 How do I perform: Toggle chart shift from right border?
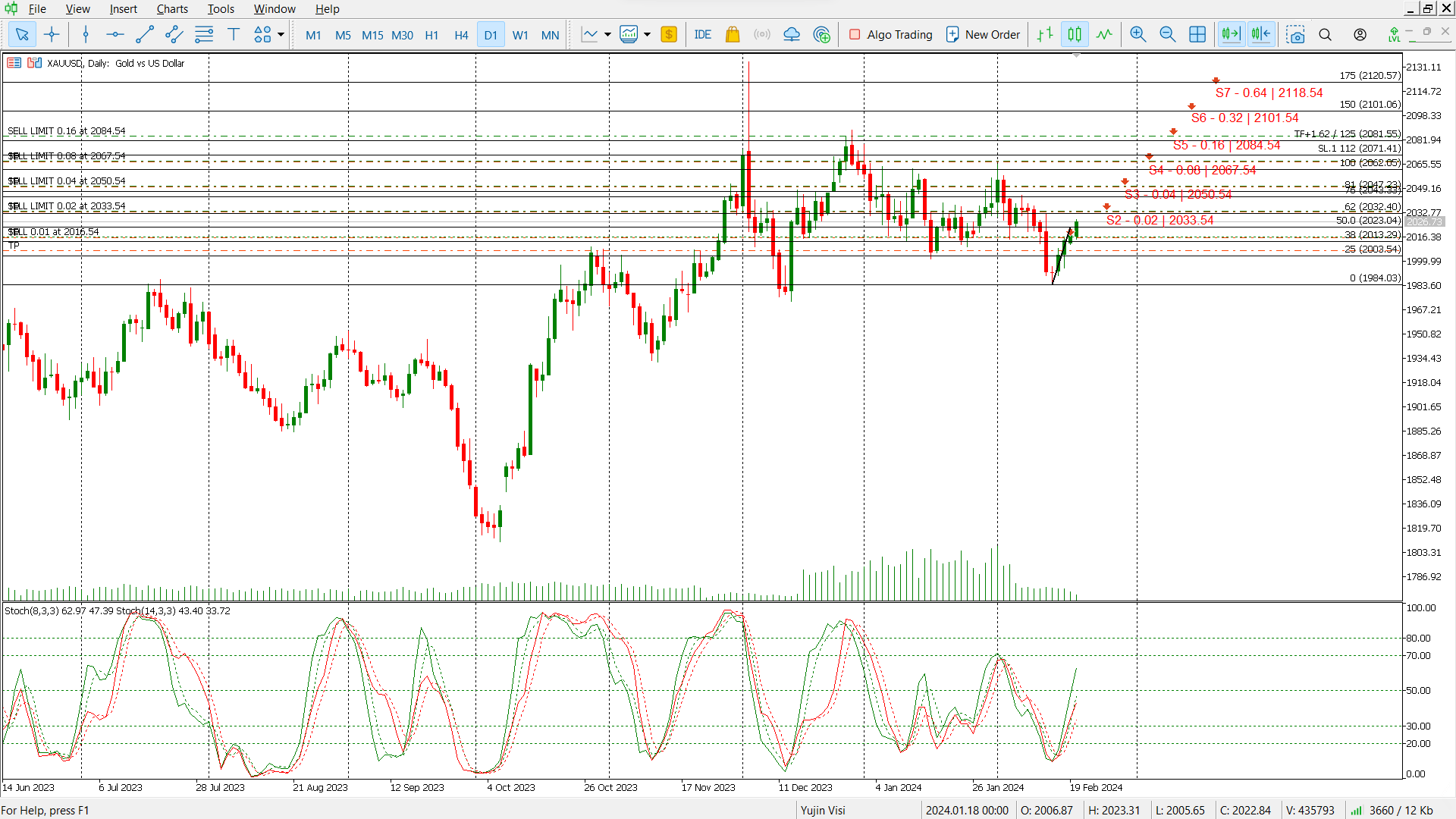(x=1261, y=34)
